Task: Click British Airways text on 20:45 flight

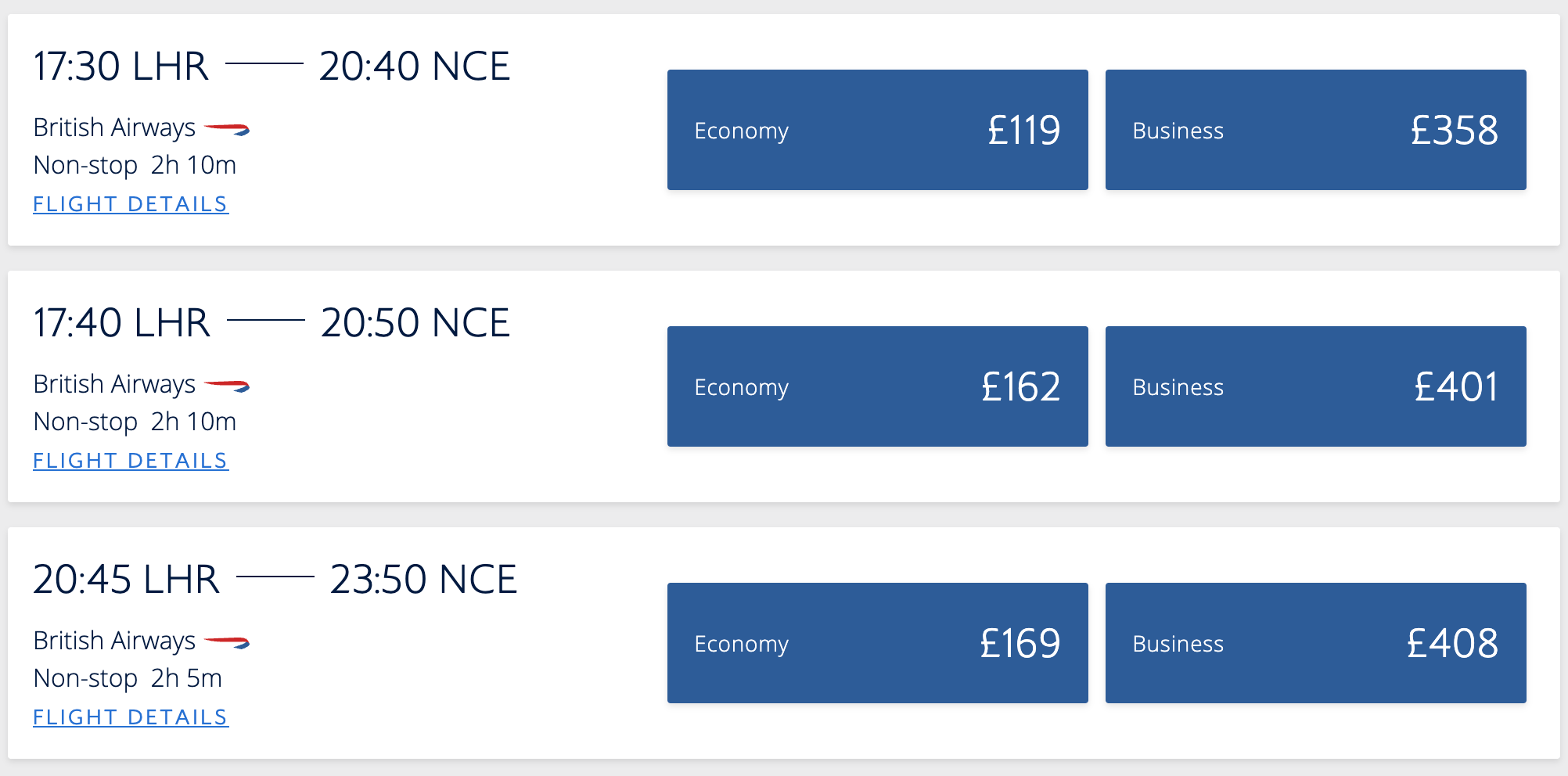Action: point(114,641)
